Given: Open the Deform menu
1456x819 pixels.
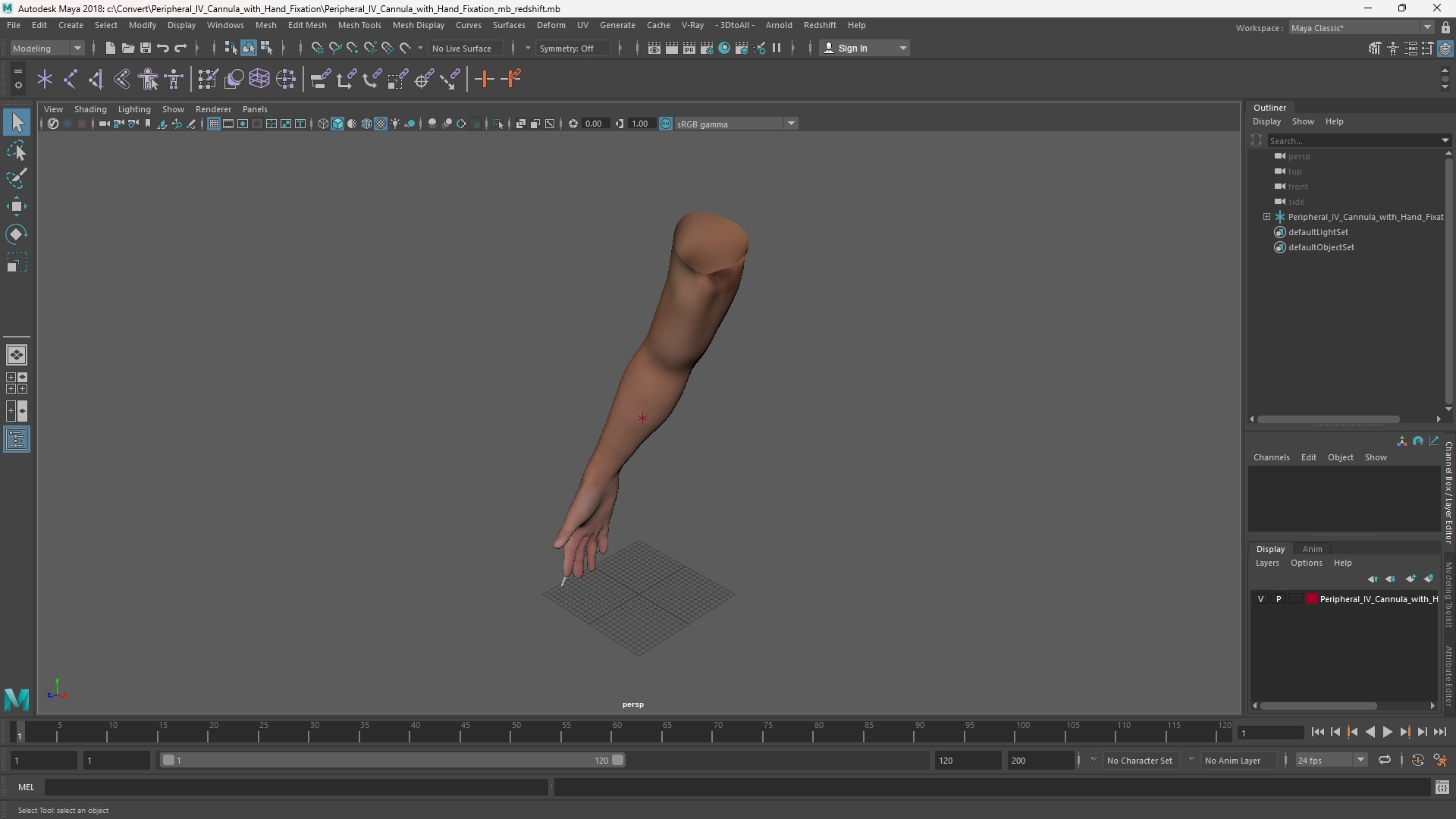Looking at the screenshot, I should click(x=551, y=25).
